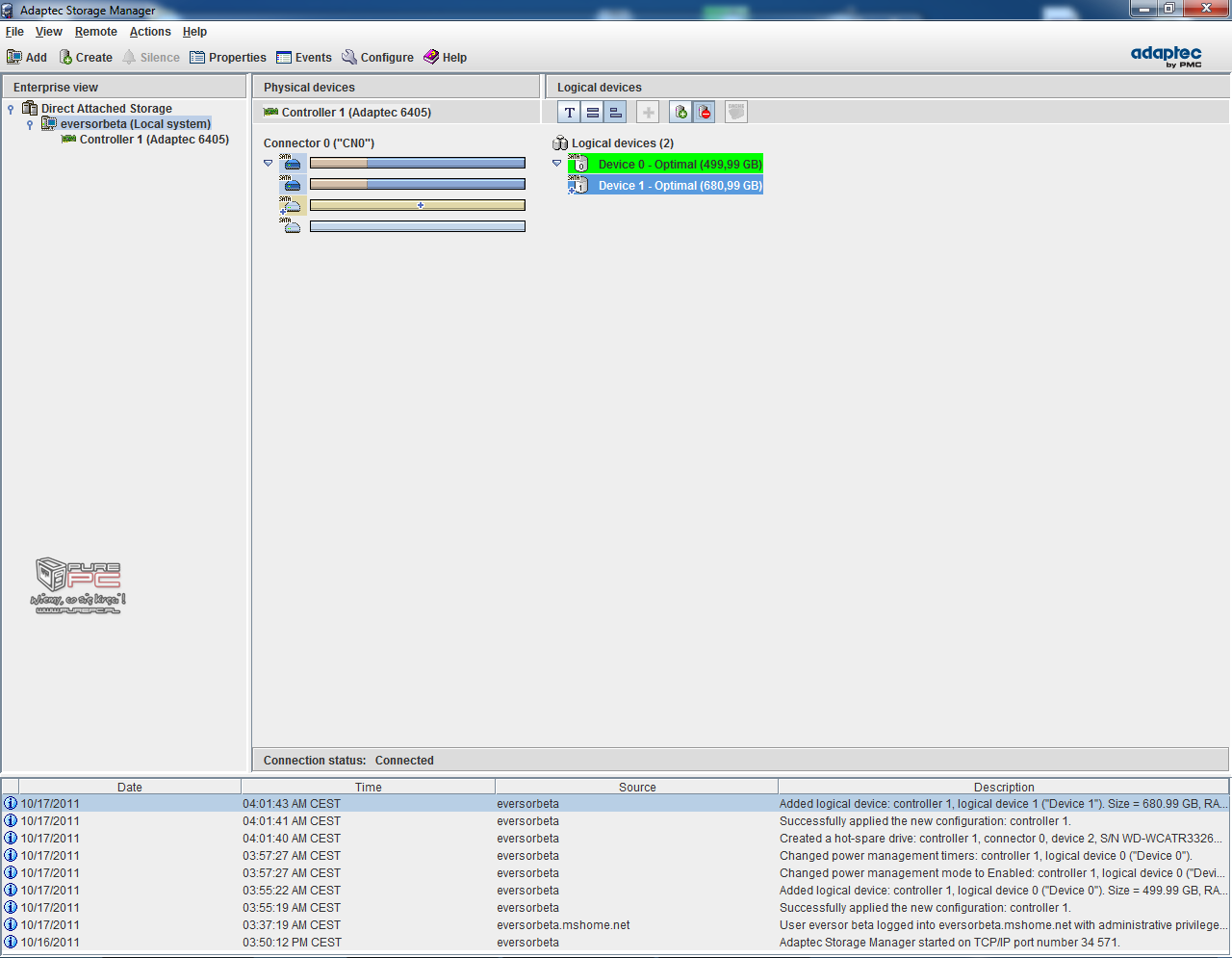Select the relative size capacity view button
The image size is (1232, 958).
(615, 113)
